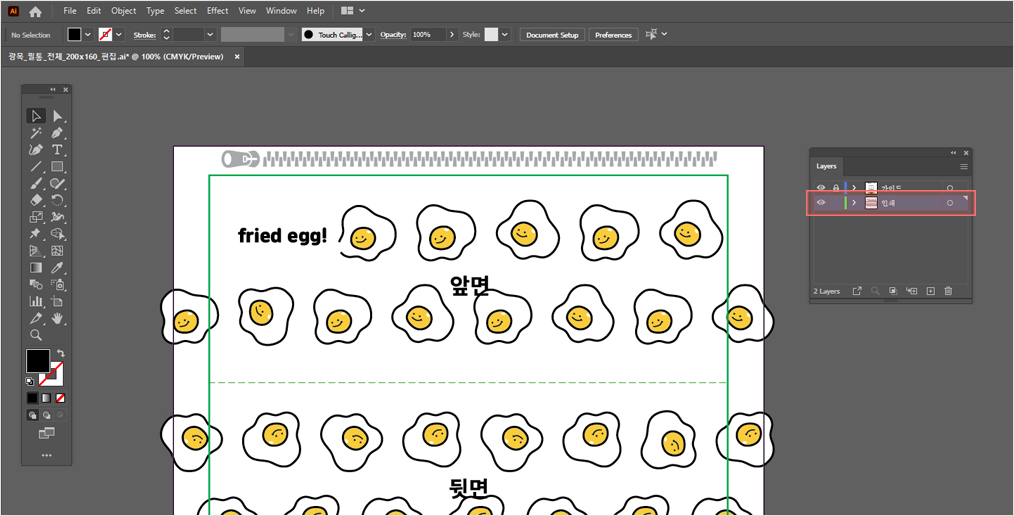Expand Opacity arrow next to 100%
This screenshot has width=1014, height=516.
click(452, 35)
